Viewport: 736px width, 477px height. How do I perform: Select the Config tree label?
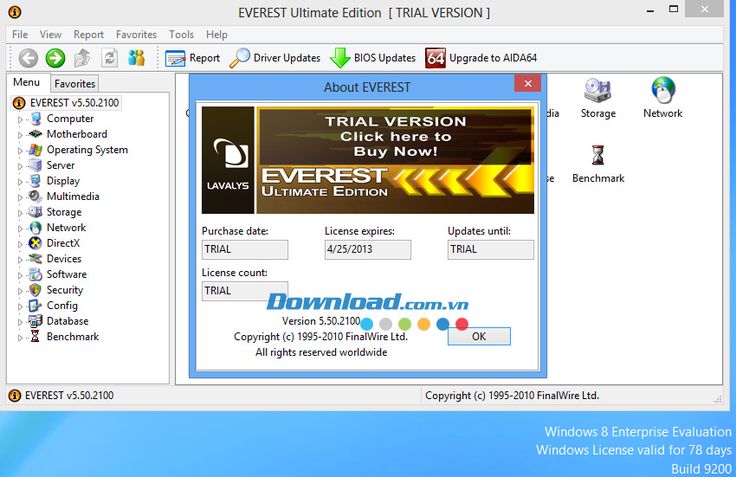click(62, 306)
